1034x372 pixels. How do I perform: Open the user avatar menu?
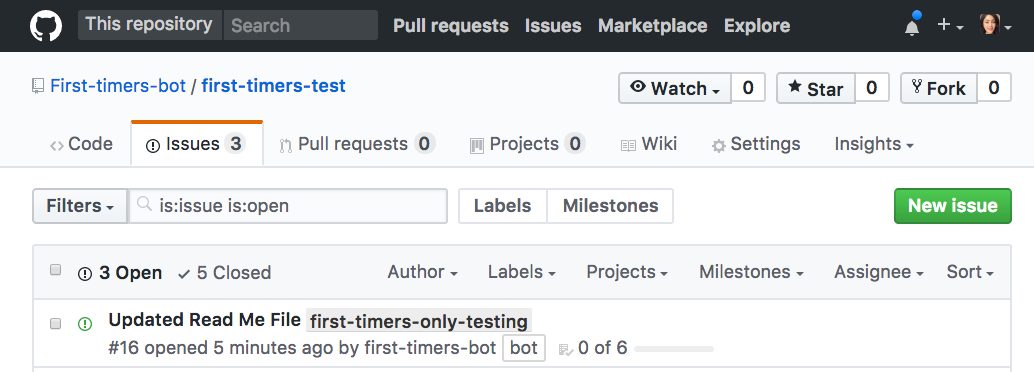pos(995,26)
